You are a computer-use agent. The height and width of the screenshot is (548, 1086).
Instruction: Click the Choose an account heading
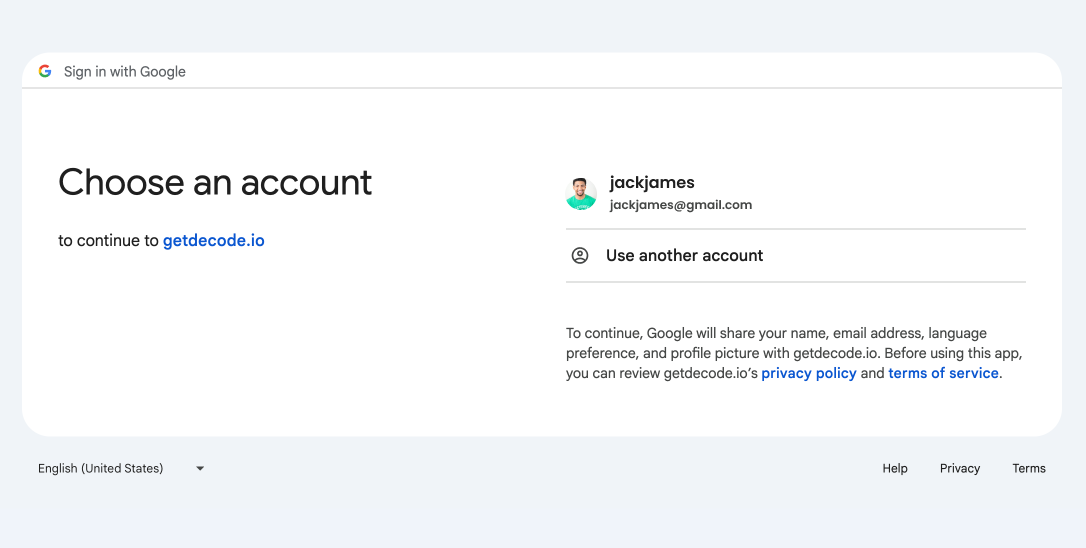point(215,182)
